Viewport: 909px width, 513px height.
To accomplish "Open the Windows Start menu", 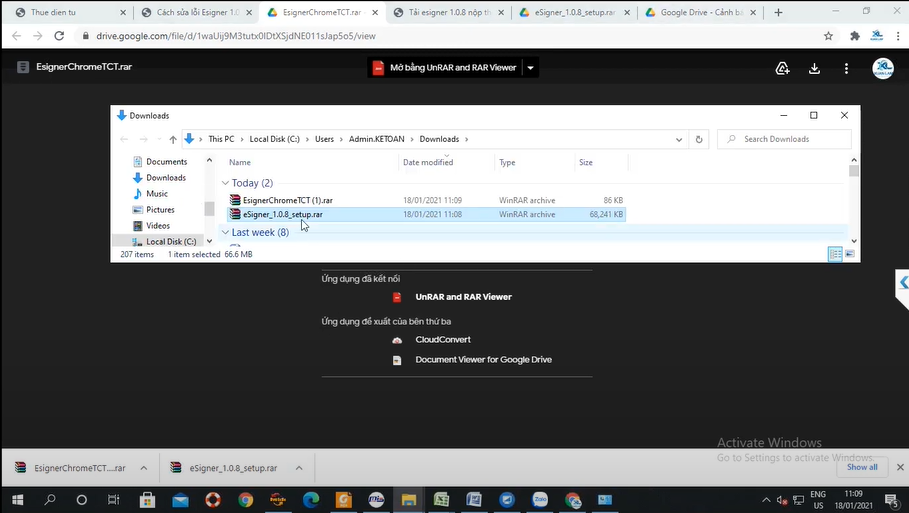I will pos(17,500).
